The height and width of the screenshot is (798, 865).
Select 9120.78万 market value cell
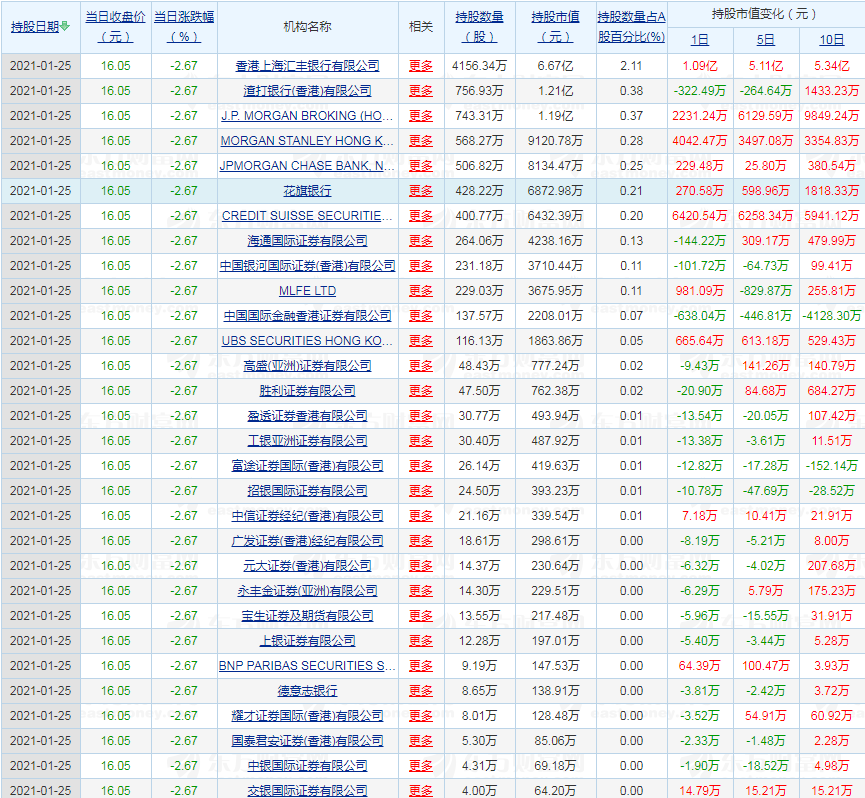556,141
